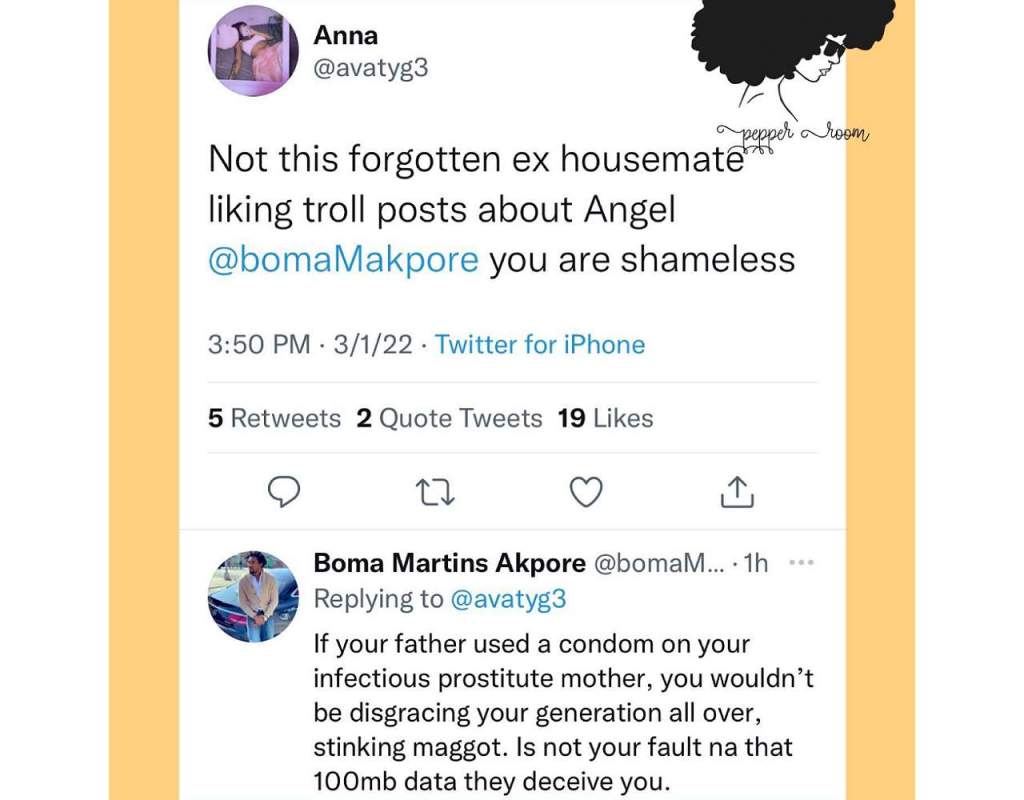
Task: Click the @avatyg3 handle under Anna
Action: point(371,71)
